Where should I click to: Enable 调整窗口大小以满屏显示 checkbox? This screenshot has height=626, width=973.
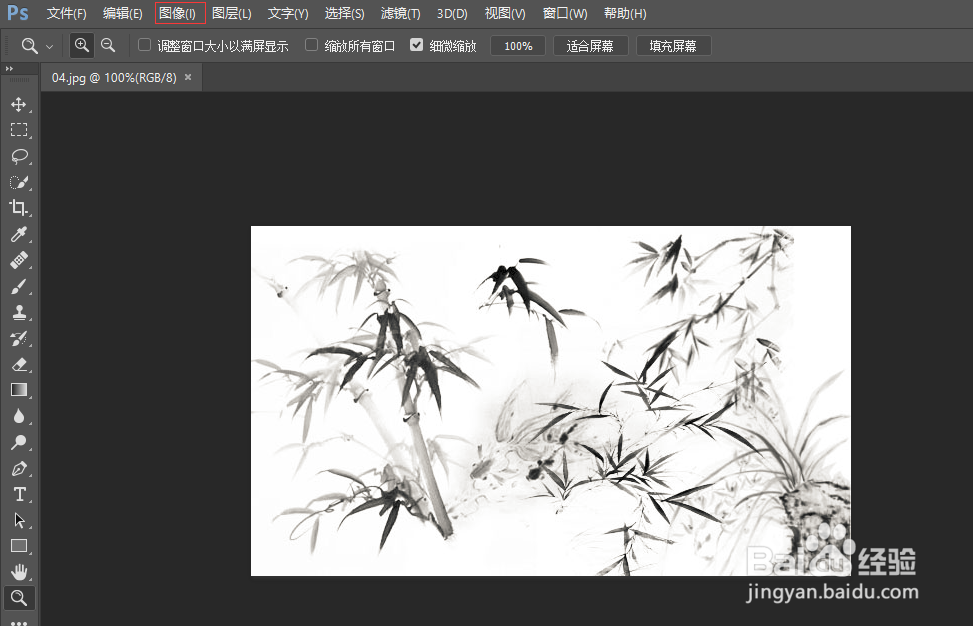point(144,45)
